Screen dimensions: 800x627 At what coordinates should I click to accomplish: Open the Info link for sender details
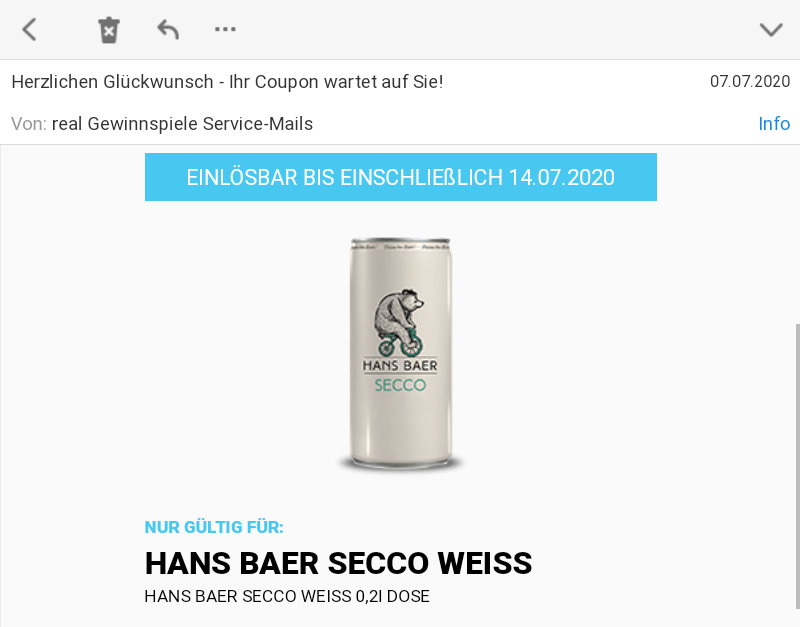[x=774, y=123]
